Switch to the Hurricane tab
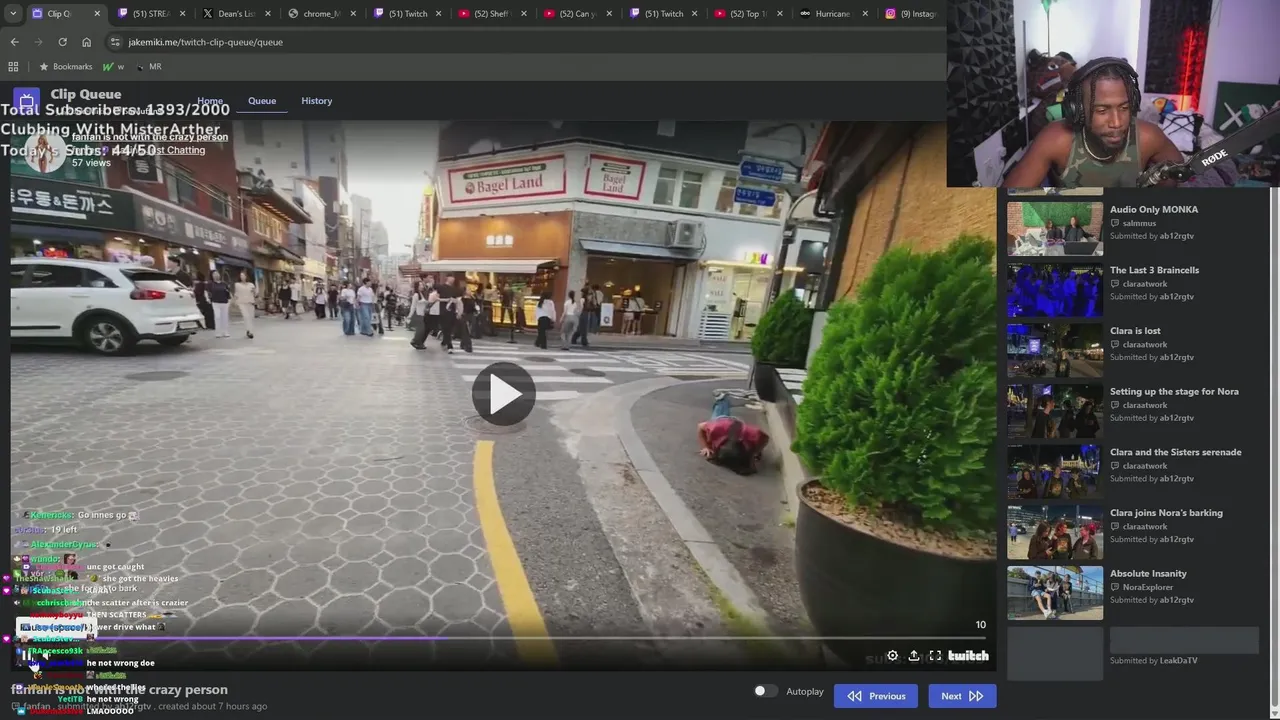This screenshot has height=720, width=1280. (835, 14)
